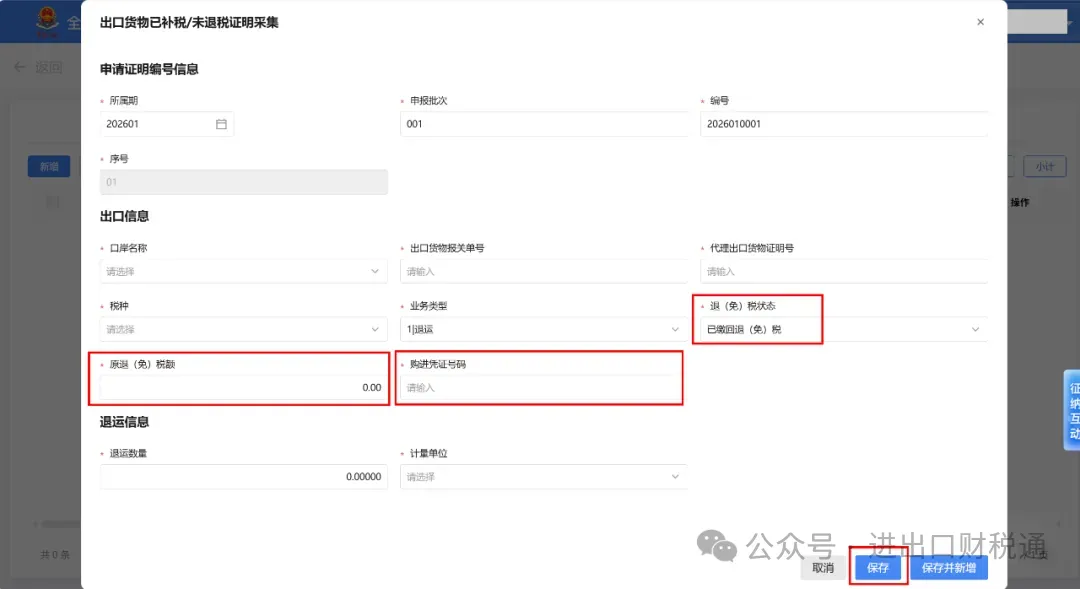This screenshot has width=1080, height=589.
Task: Edit the 编号 field showing 2026010001
Action: coord(844,124)
